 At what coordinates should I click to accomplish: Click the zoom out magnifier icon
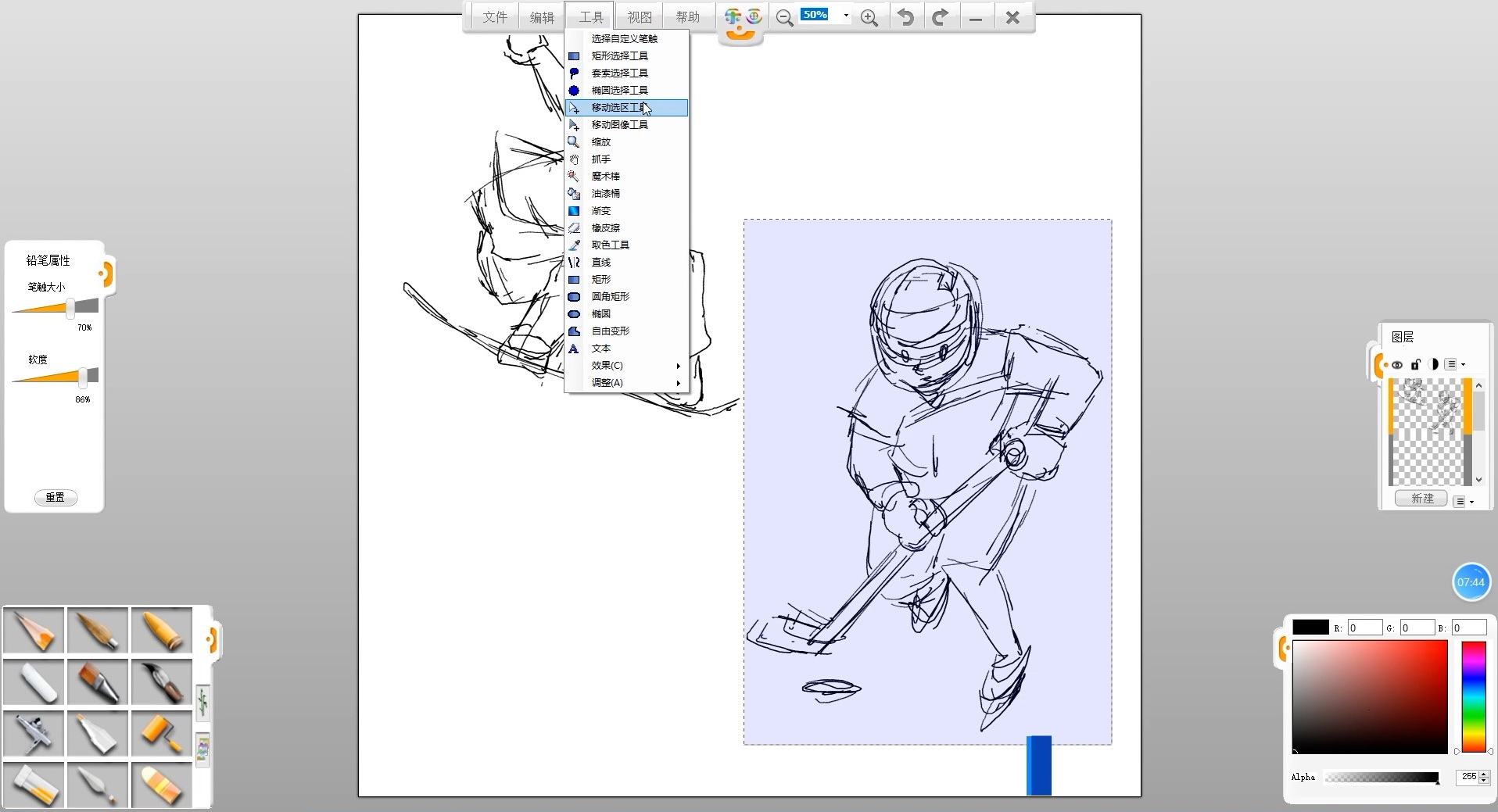(784, 18)
